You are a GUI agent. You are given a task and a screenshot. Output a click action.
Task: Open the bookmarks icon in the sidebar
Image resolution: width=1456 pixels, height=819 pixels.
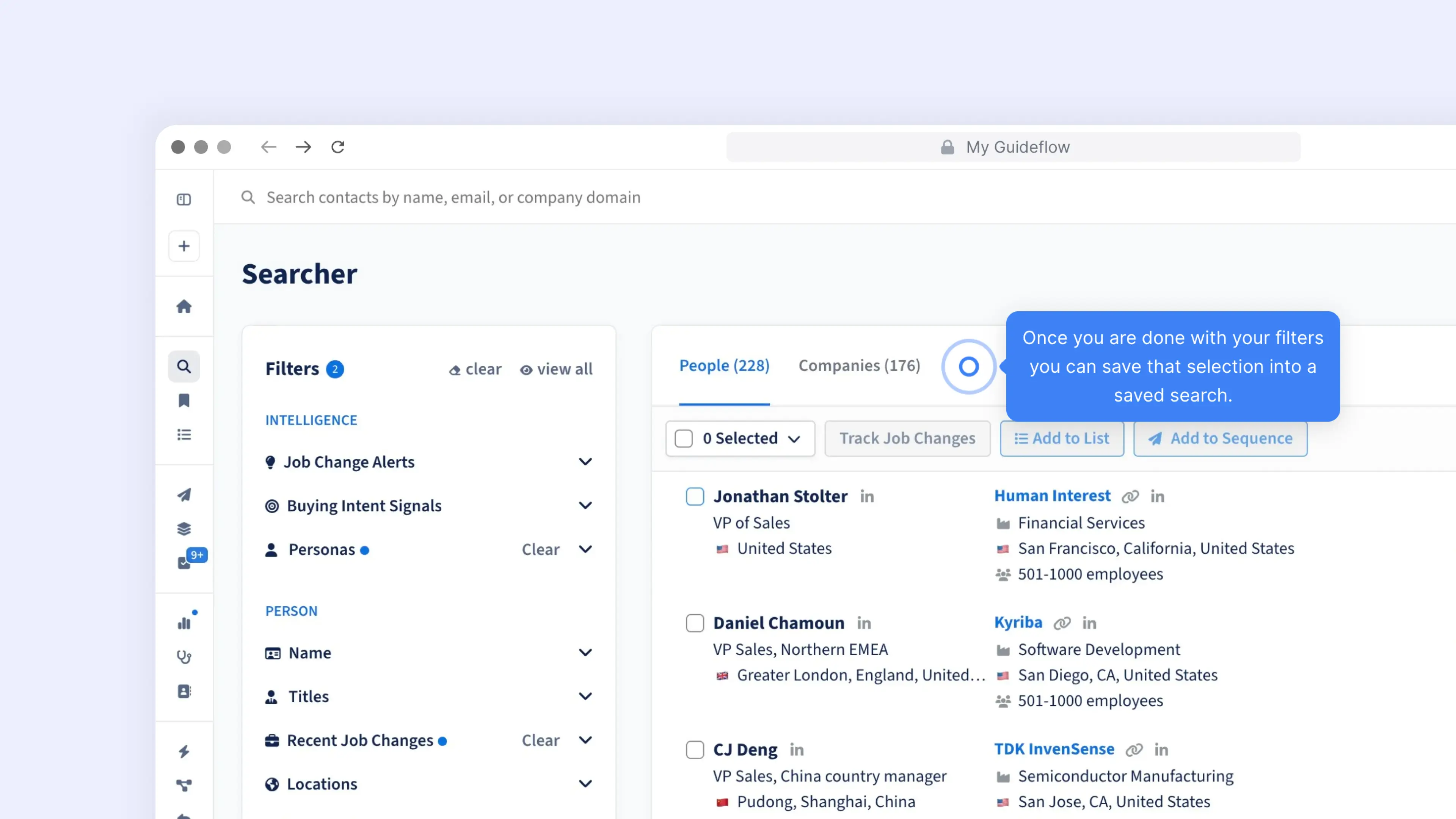tap(184, 400)
